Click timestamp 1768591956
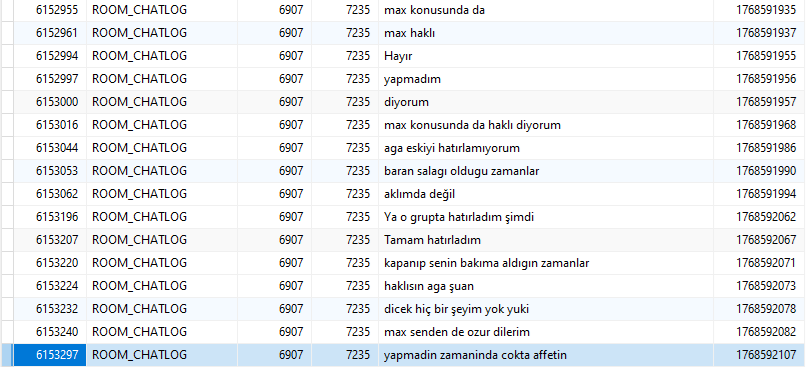 click(759, 79)
